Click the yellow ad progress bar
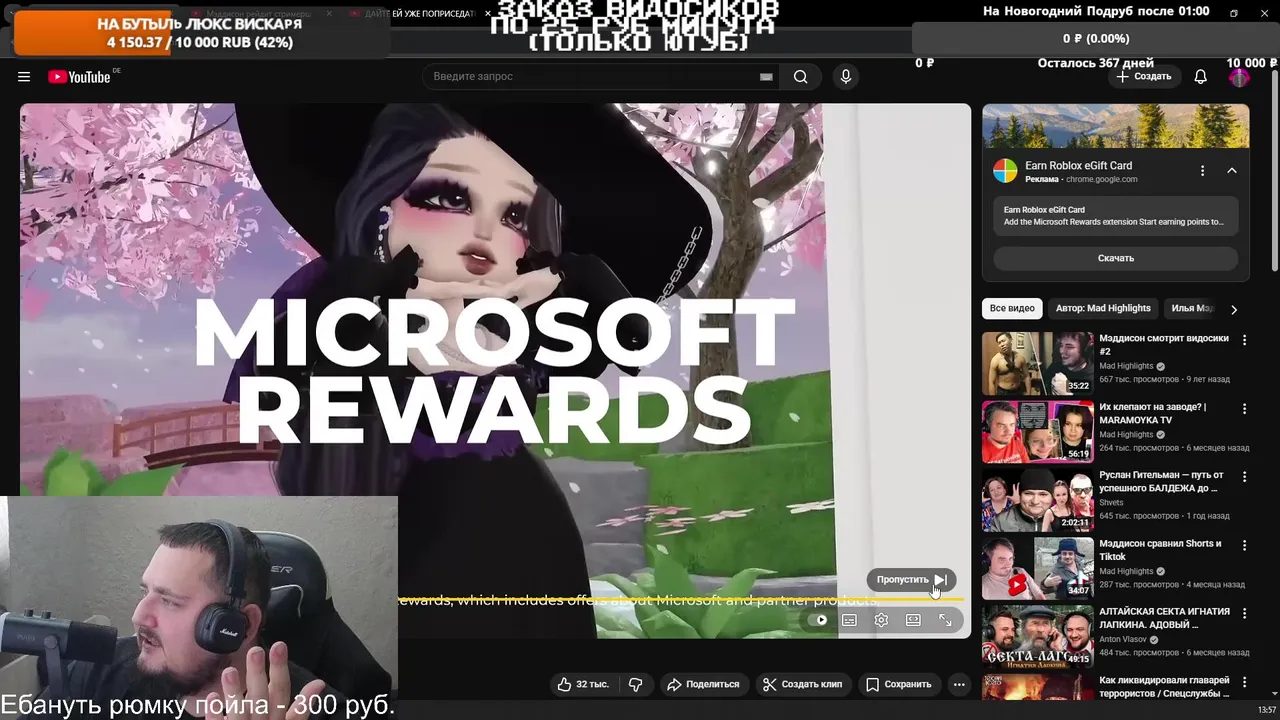 click(682, 600)
